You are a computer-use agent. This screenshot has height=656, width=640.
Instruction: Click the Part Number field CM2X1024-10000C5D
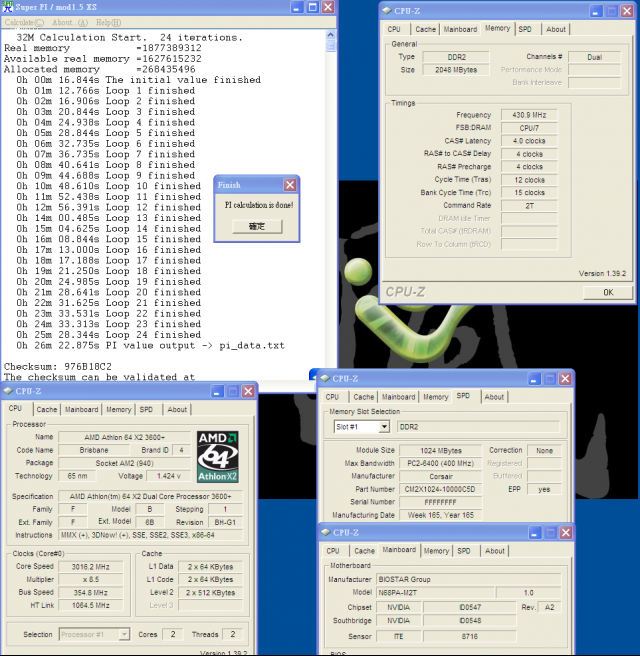440,489
